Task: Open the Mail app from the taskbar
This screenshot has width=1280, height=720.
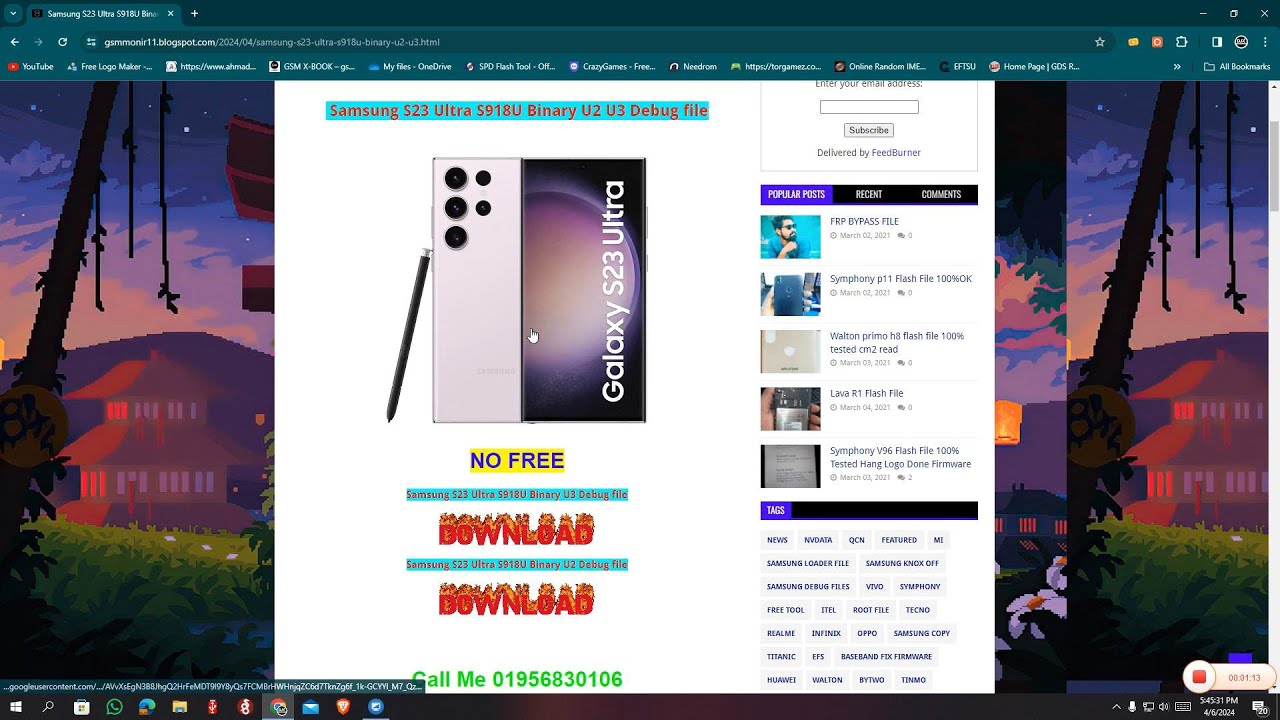Action: click(311, 707)
